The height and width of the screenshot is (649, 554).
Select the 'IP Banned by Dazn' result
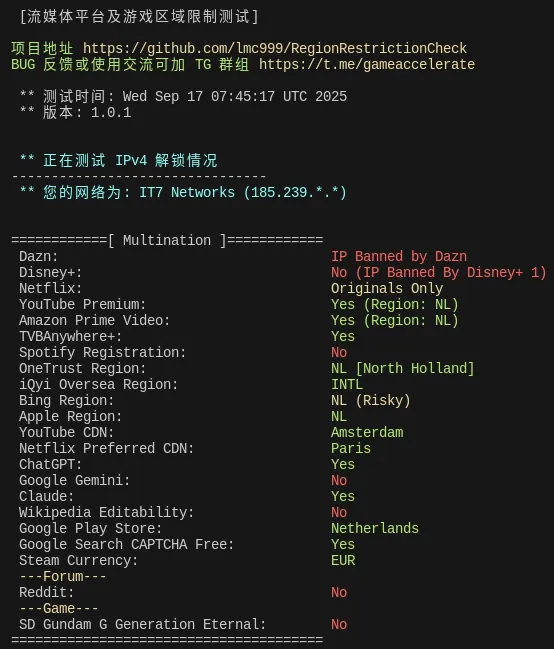[x=399, y=256]
